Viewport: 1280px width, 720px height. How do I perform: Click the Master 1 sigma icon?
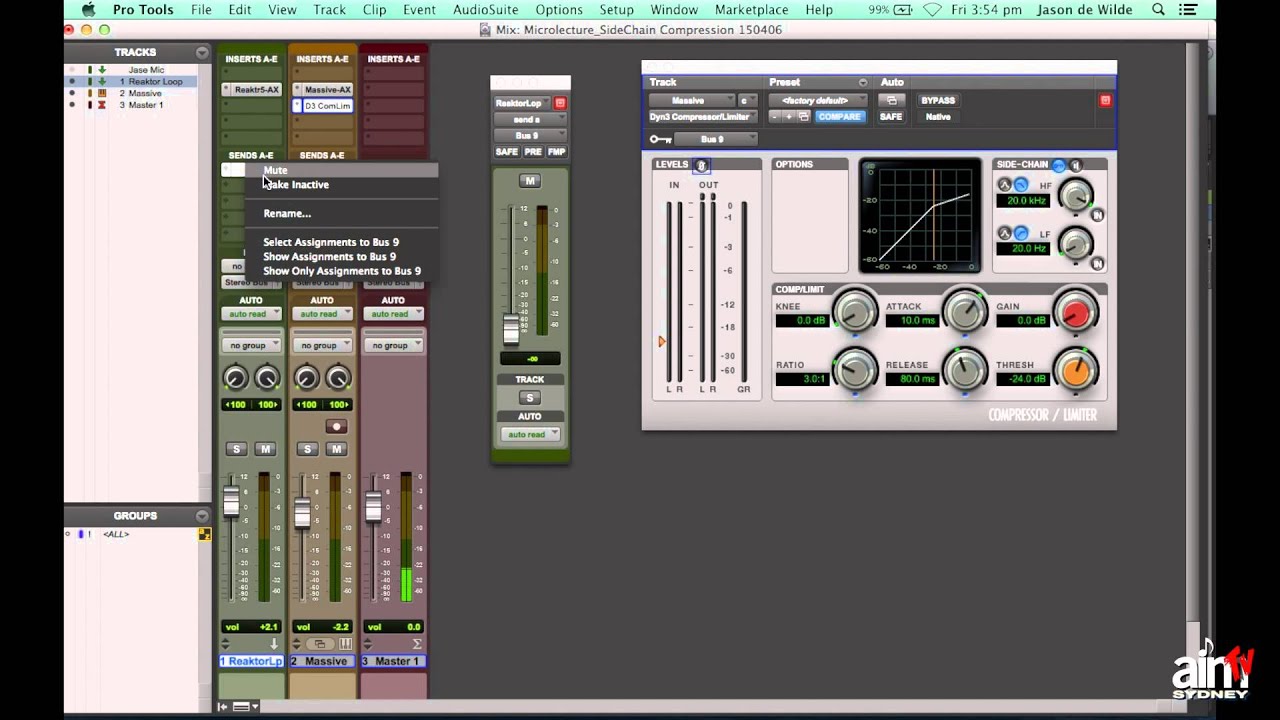click(x=417, y=644)
